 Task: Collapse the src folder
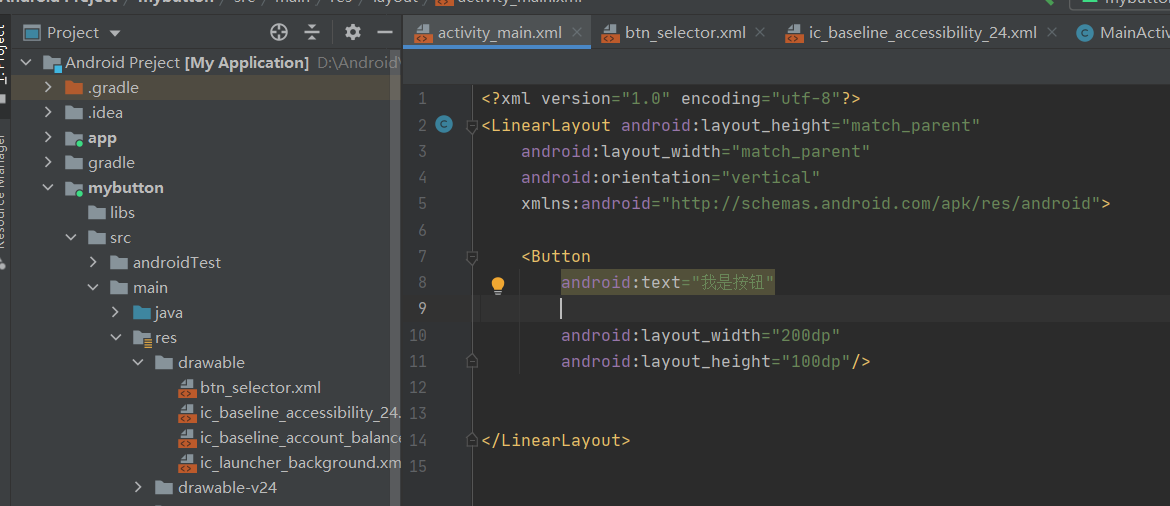[71, 237]
